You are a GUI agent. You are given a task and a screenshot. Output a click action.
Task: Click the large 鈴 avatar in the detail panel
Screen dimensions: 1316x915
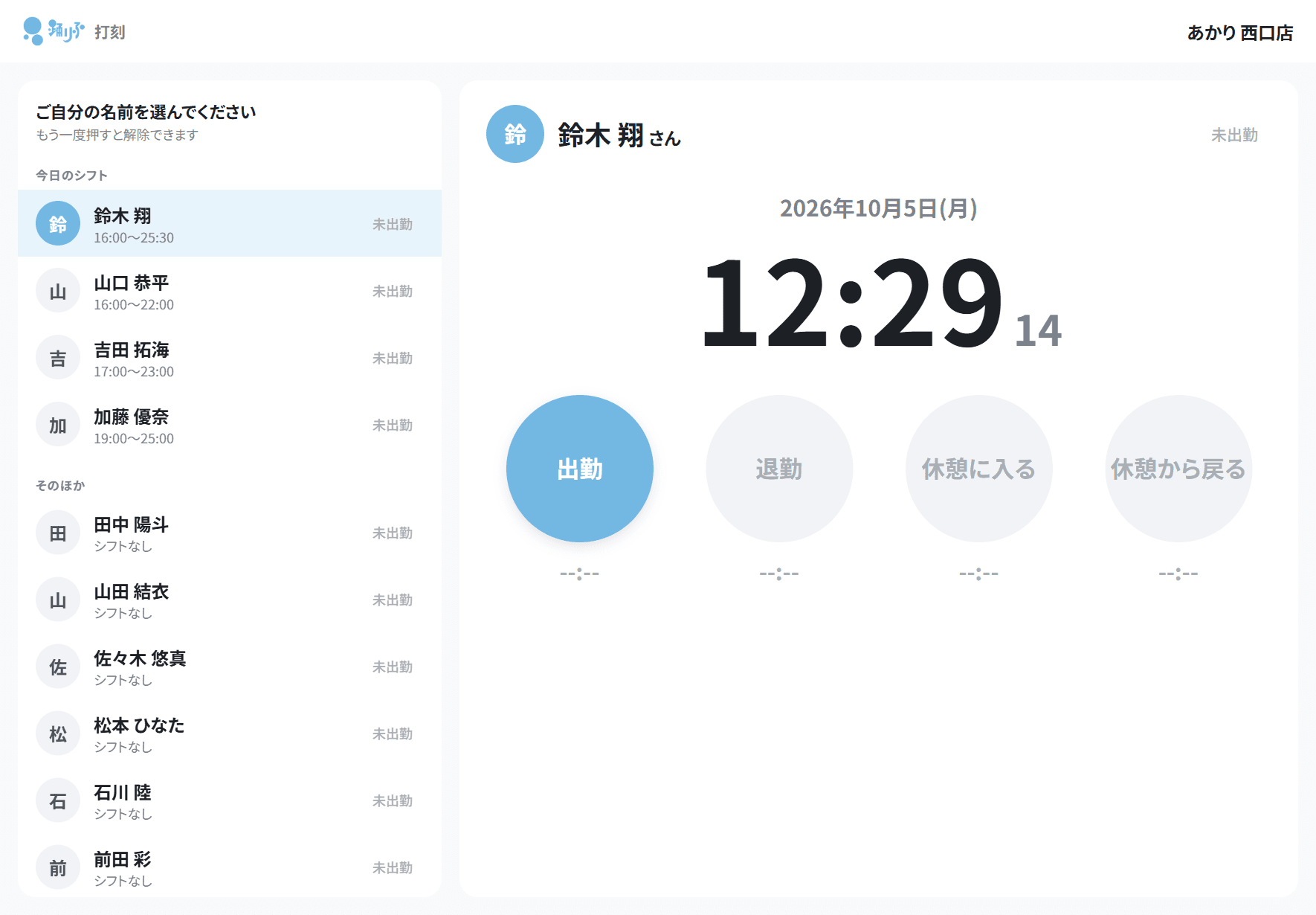coord(515,134)
